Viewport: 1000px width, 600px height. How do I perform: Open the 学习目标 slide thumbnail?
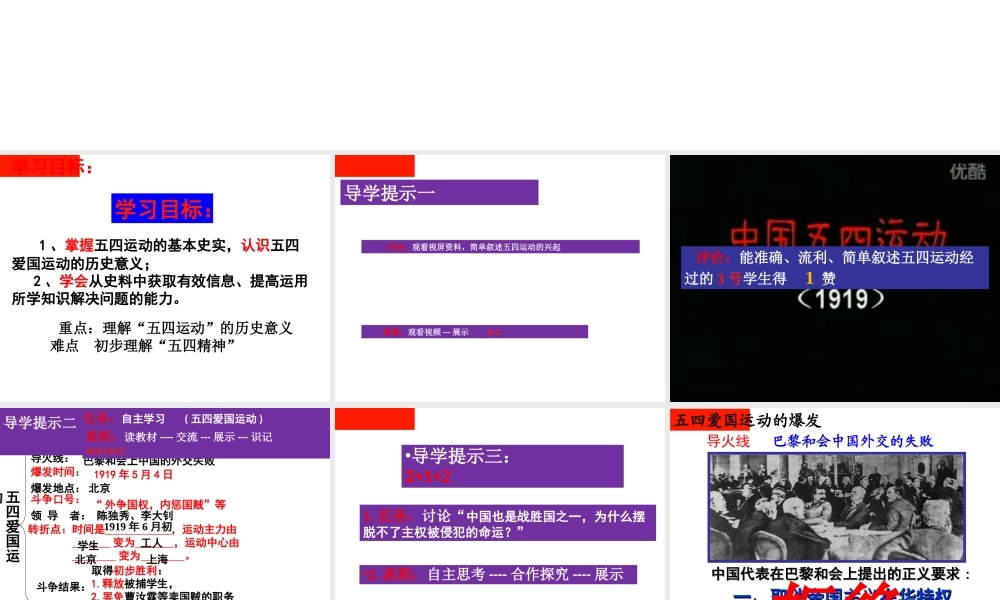coord(165,278)
